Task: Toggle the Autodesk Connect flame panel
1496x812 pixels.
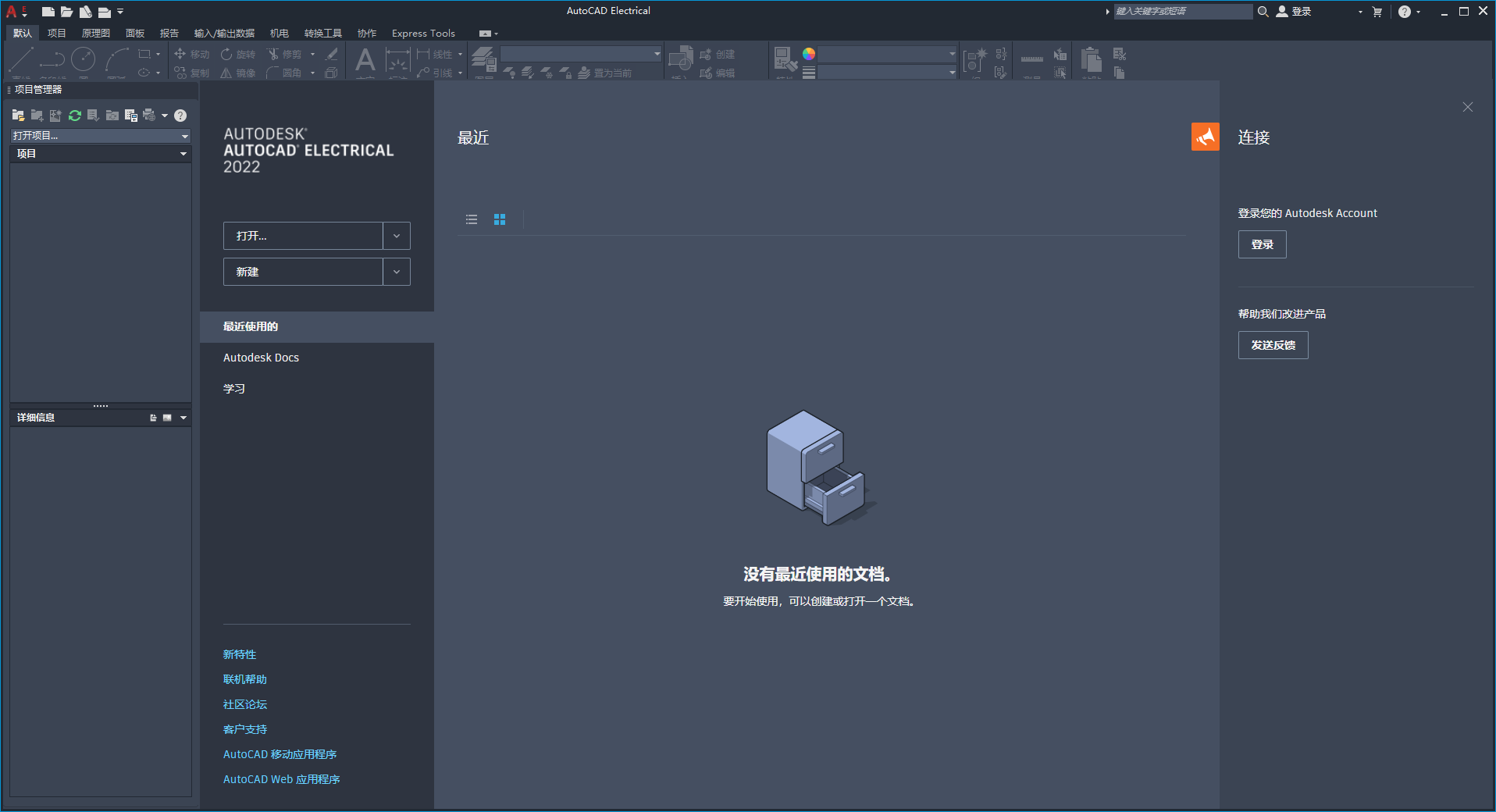Action: tap(1205, 137)
